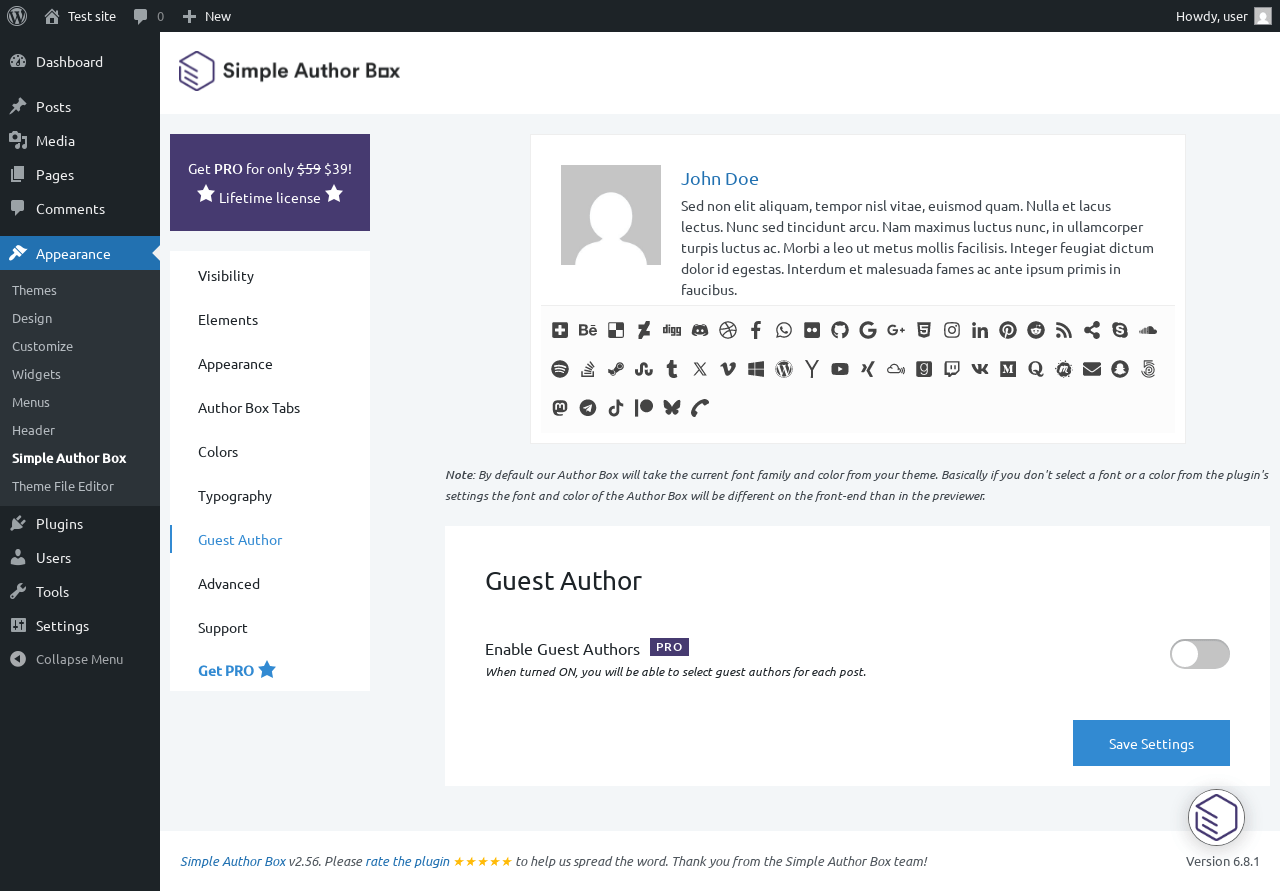Click the Bluesky butterfly icon
This screenshot has width=1280, height=891.
[672, 408]
